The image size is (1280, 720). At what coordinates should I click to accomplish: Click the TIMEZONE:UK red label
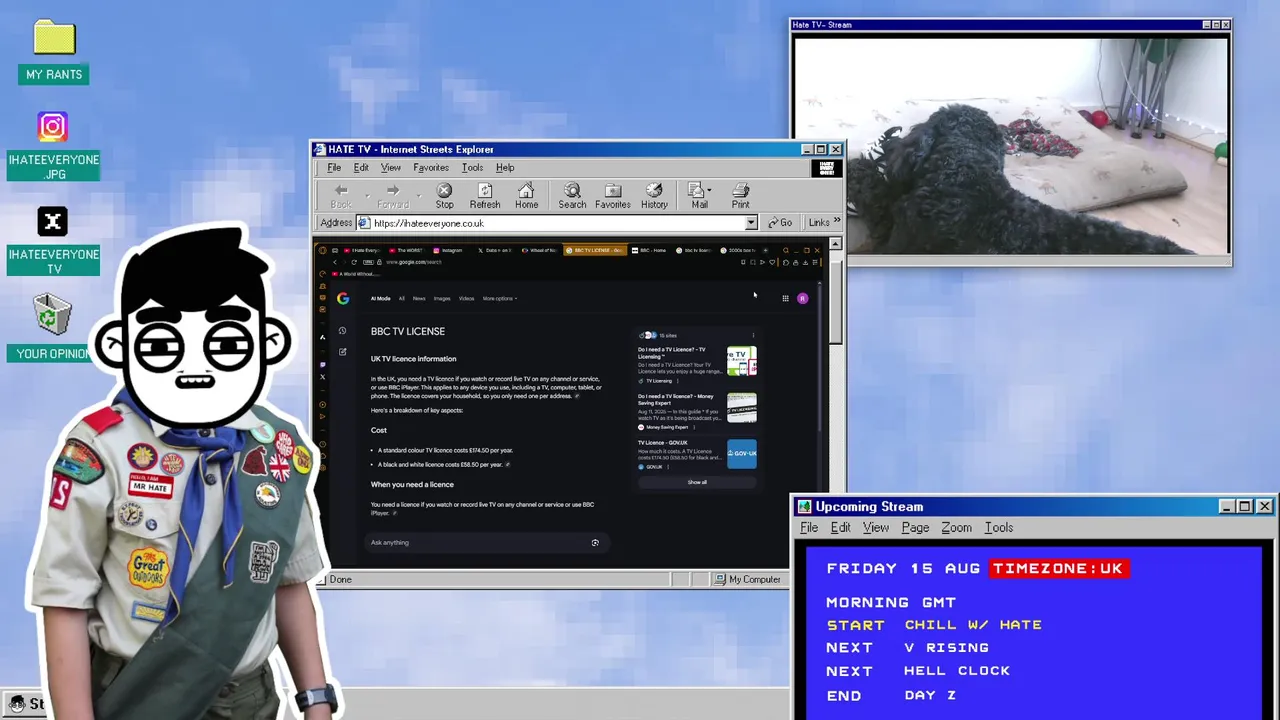pyautogui.click(x=1058, y=568)
